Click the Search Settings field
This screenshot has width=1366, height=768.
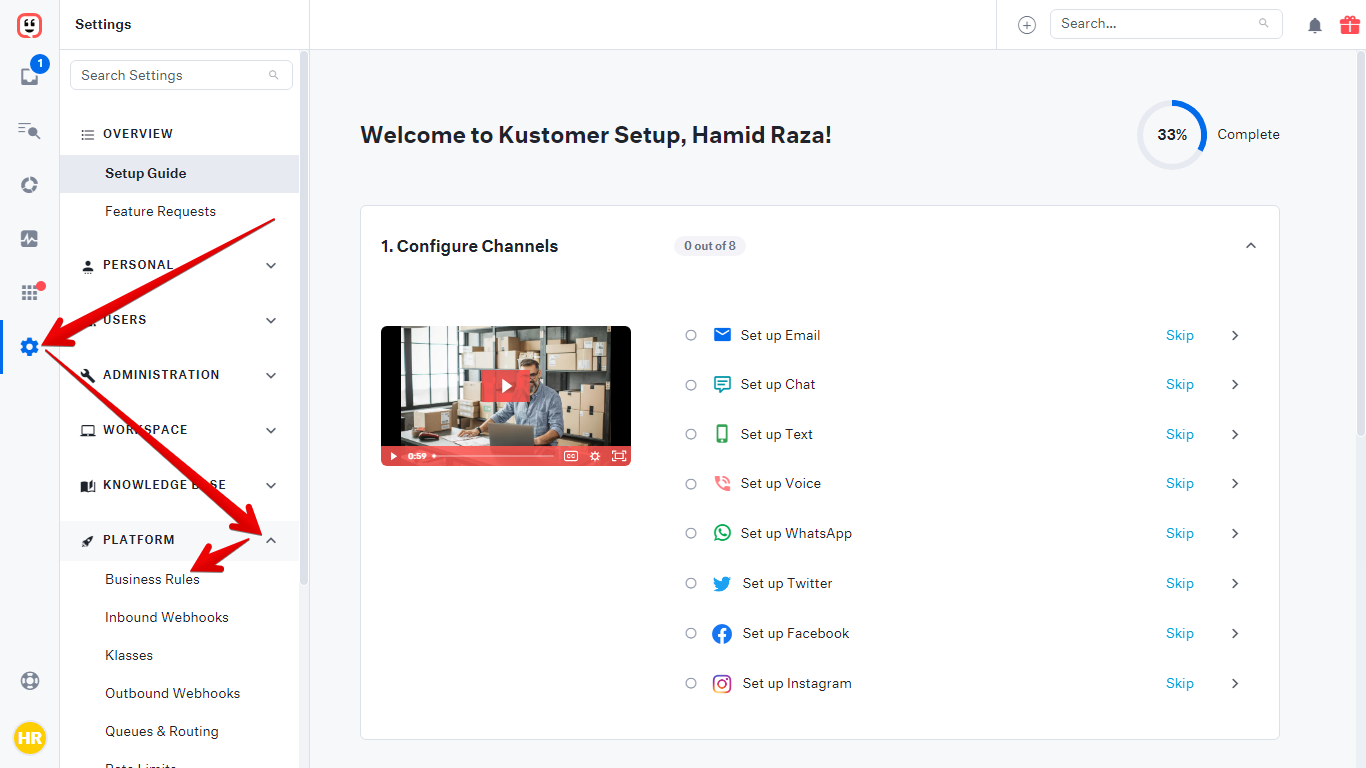coord(181,75)
